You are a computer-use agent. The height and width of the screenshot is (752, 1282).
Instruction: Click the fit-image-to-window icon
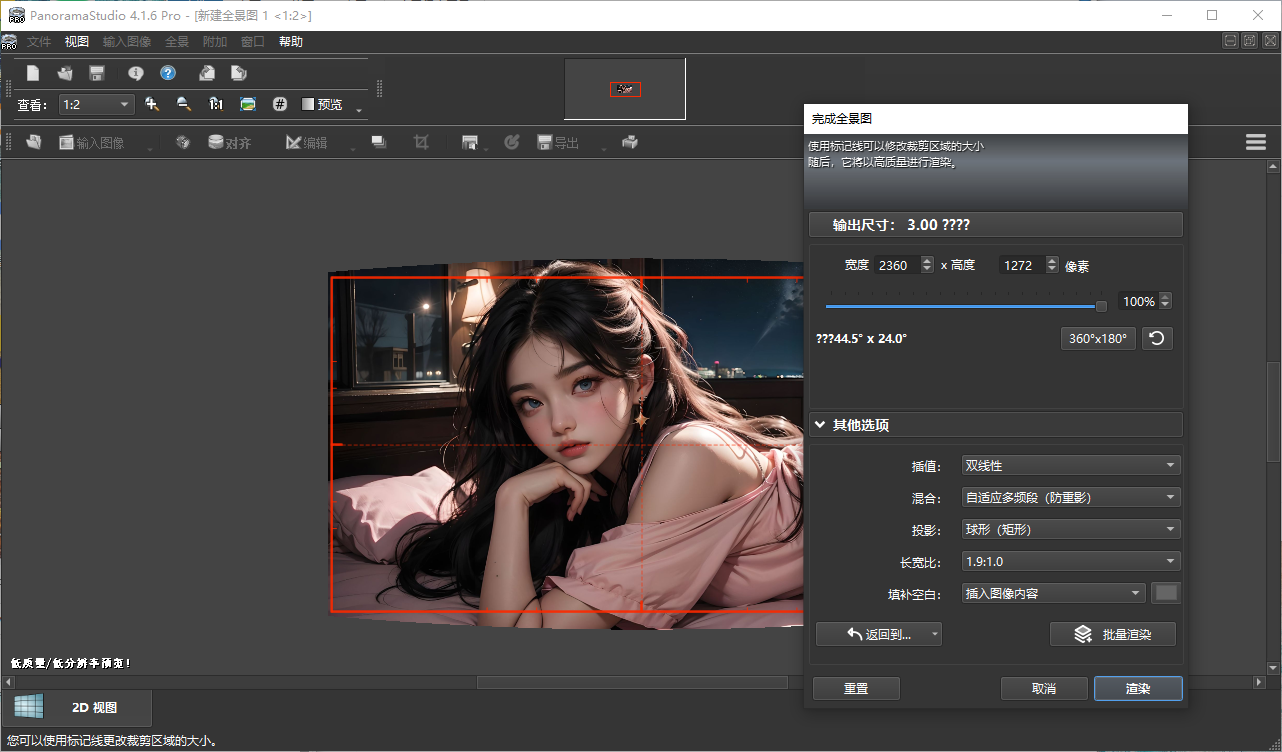pyautogui.click(x=248, y=104)
